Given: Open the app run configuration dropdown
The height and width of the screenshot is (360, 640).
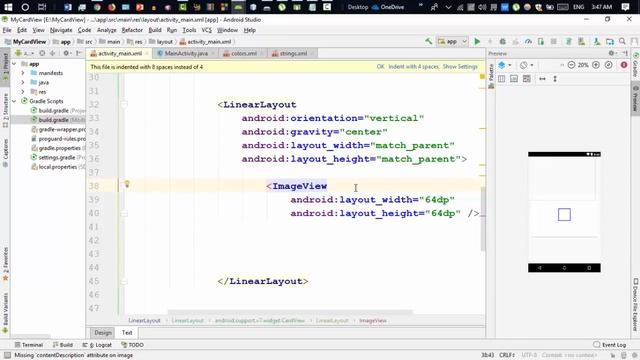Looking at the screenshot, I should coord(453,41).
